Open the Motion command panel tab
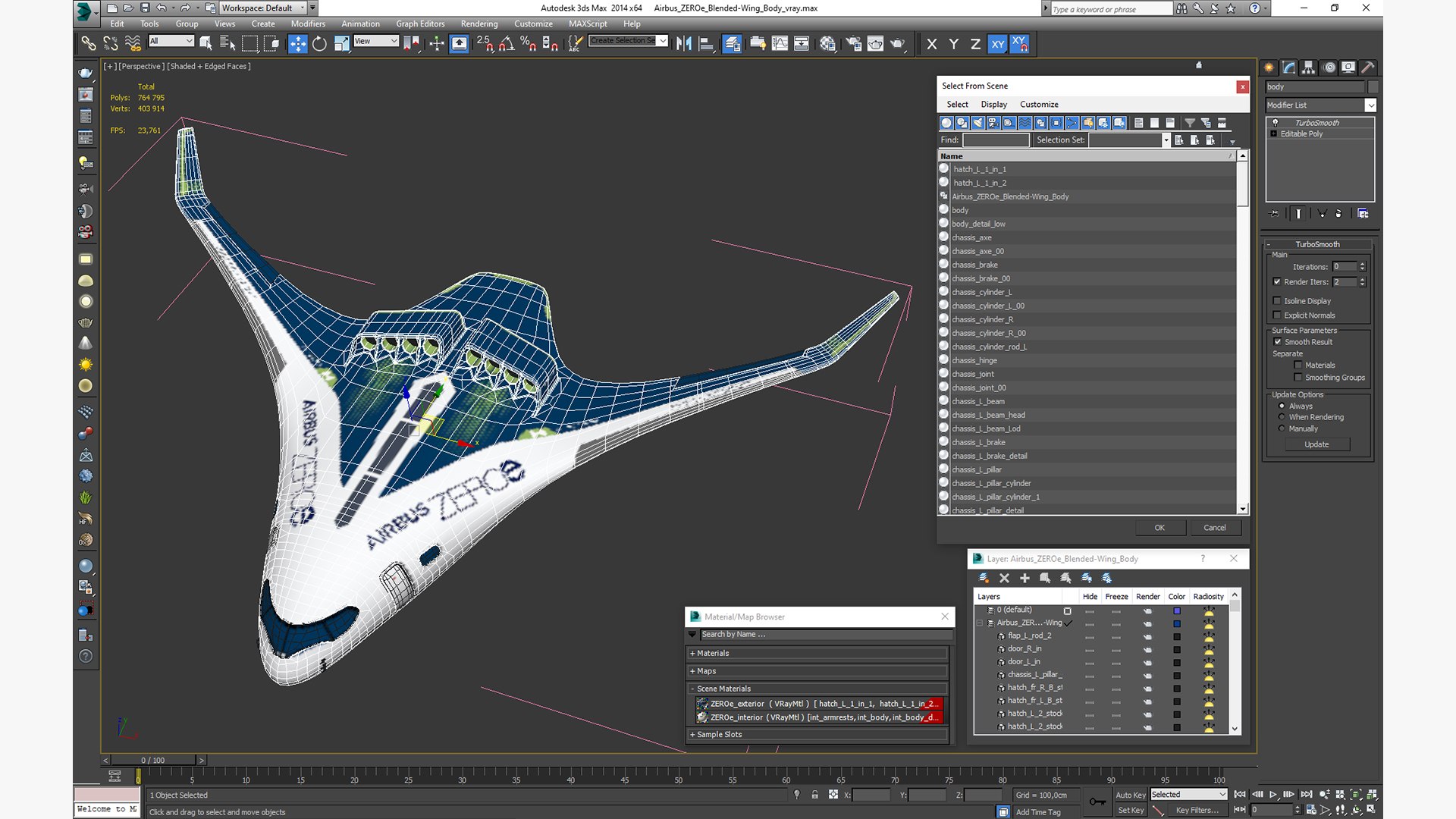Screen dimensions: 1456x819 tap(1329, 67)
